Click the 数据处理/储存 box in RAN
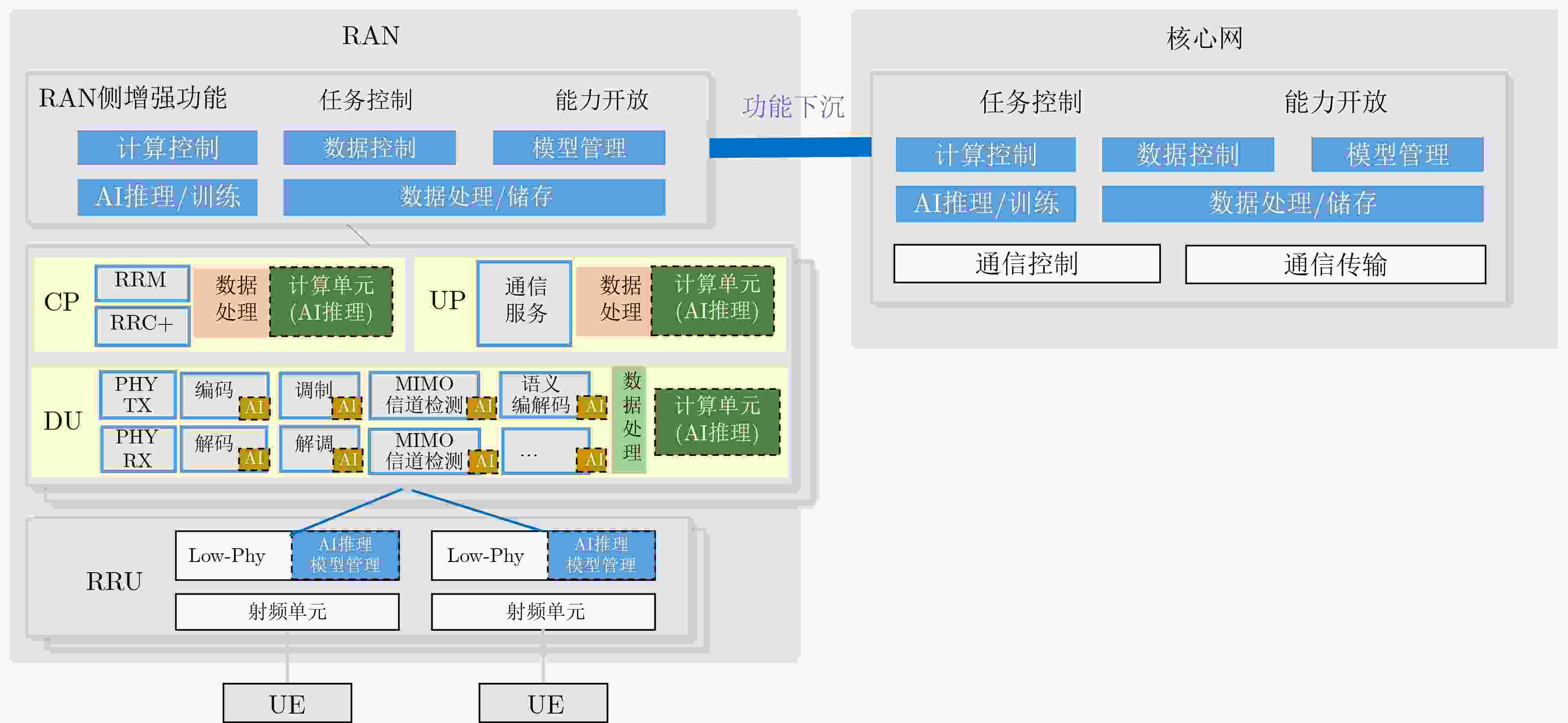 click(x=474, y=197)
